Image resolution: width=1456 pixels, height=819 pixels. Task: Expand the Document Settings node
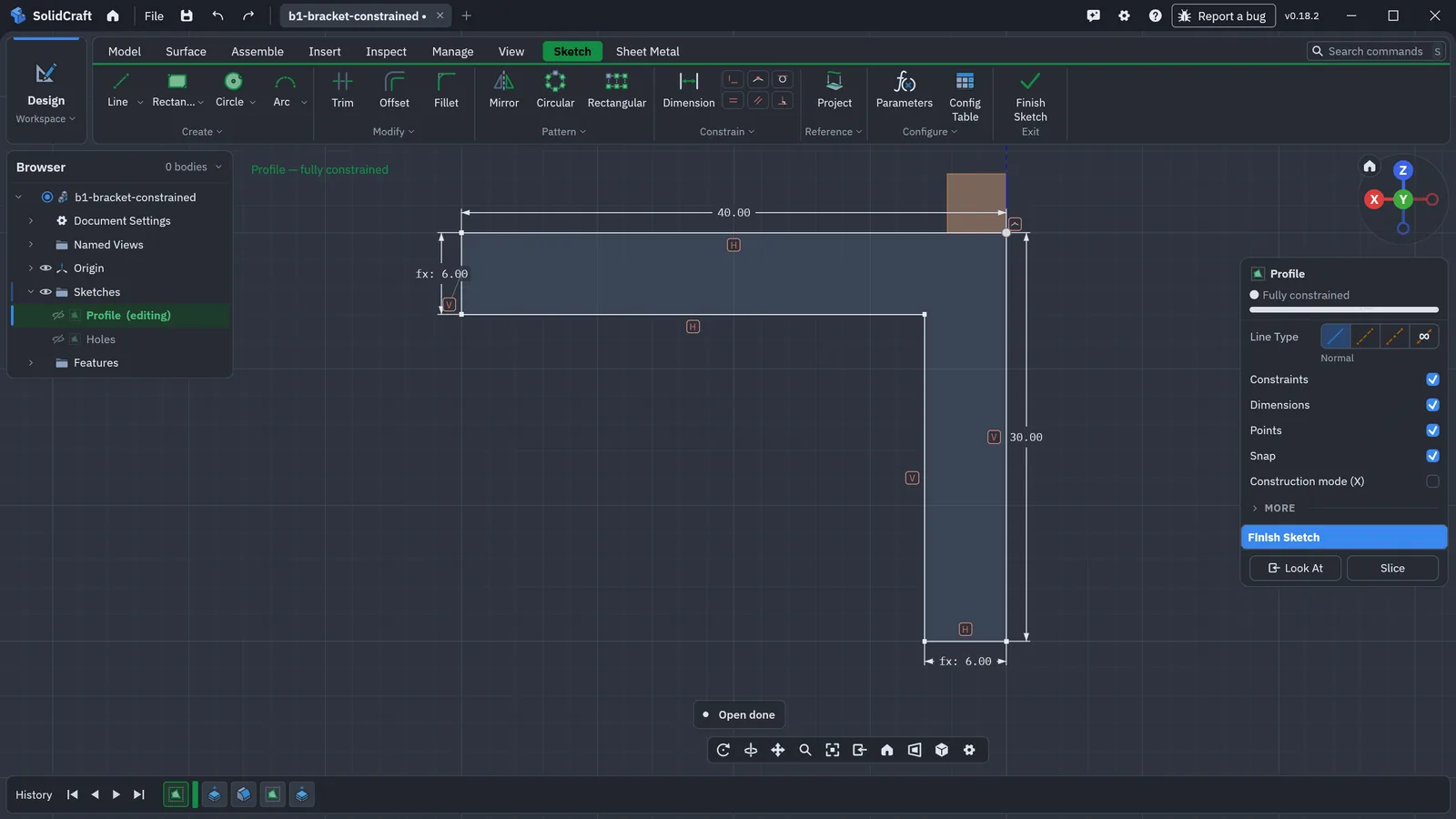coord(31,221)
